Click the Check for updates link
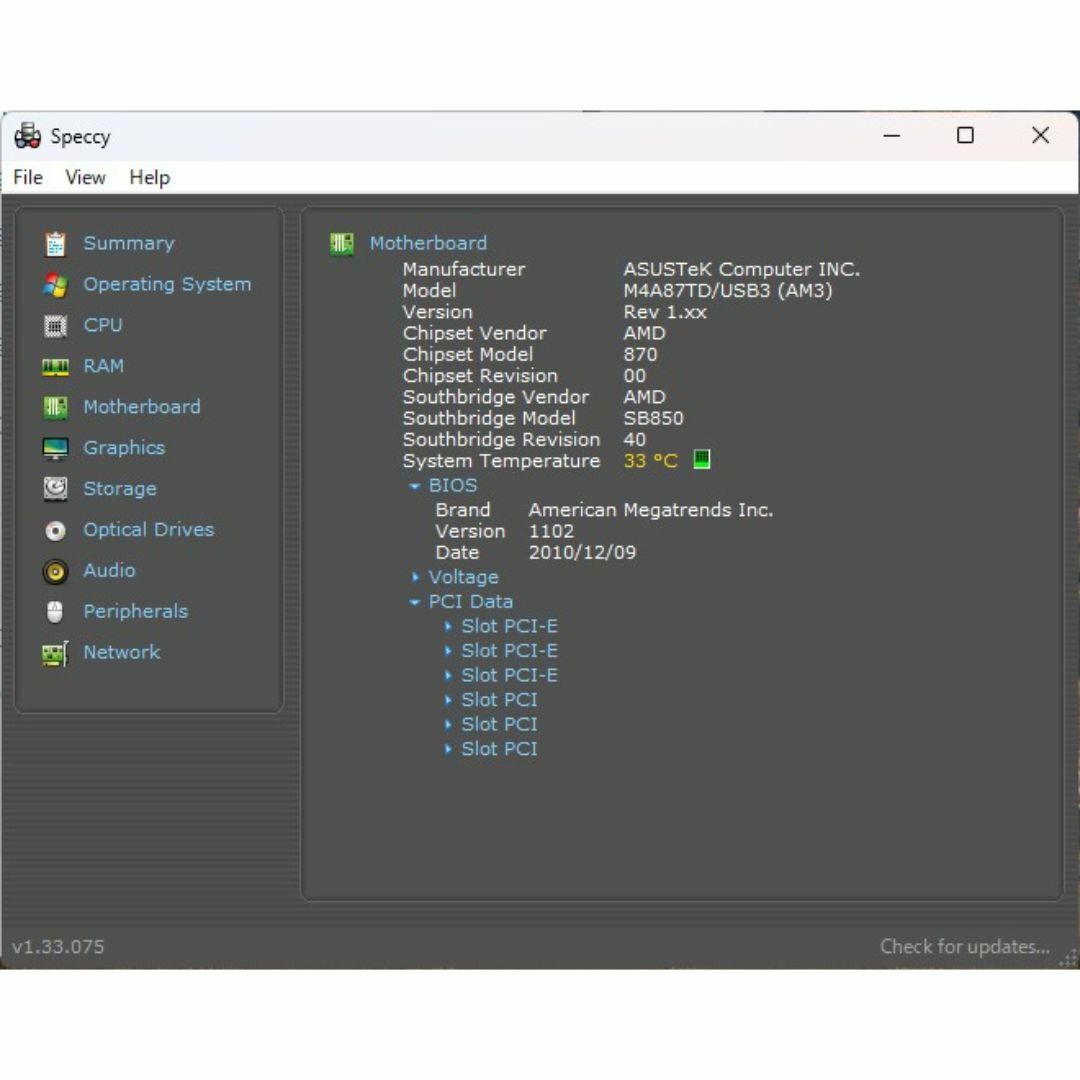 (x=965, y=946)
